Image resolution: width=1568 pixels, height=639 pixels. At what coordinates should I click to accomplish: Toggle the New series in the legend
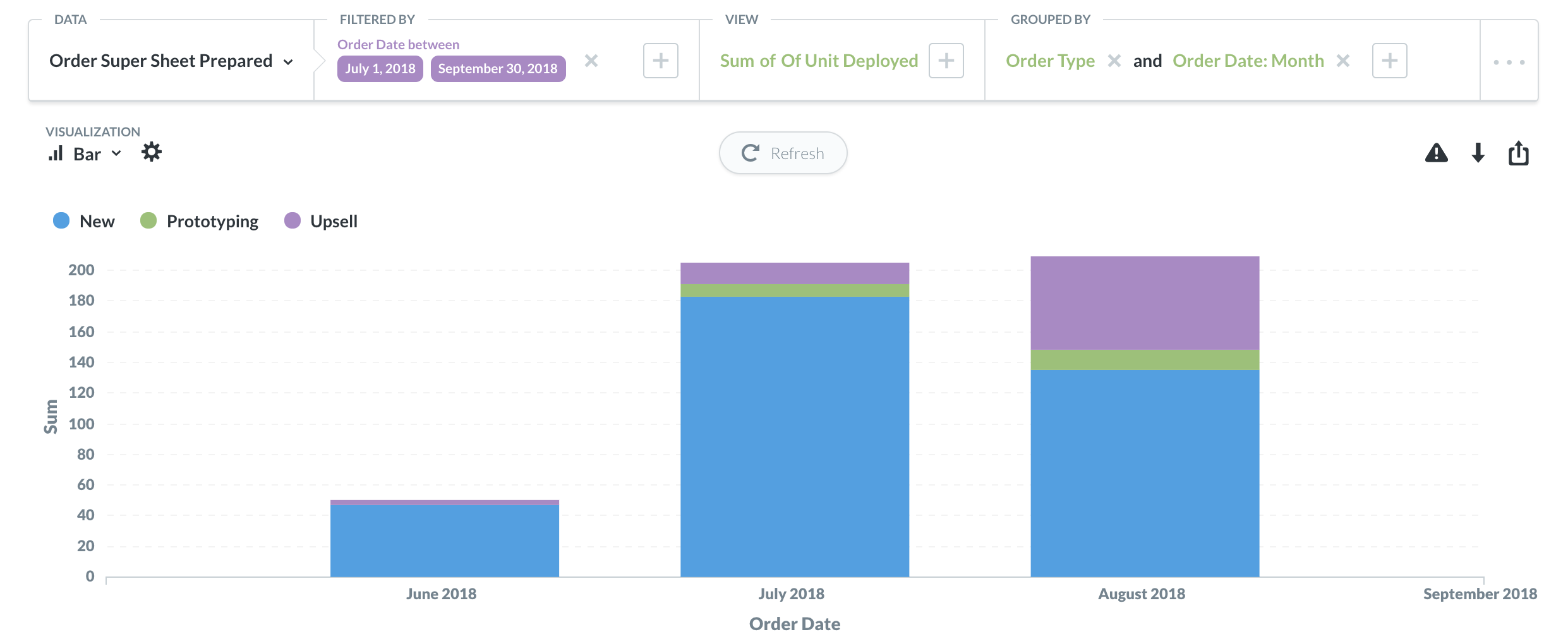[83, 221]
